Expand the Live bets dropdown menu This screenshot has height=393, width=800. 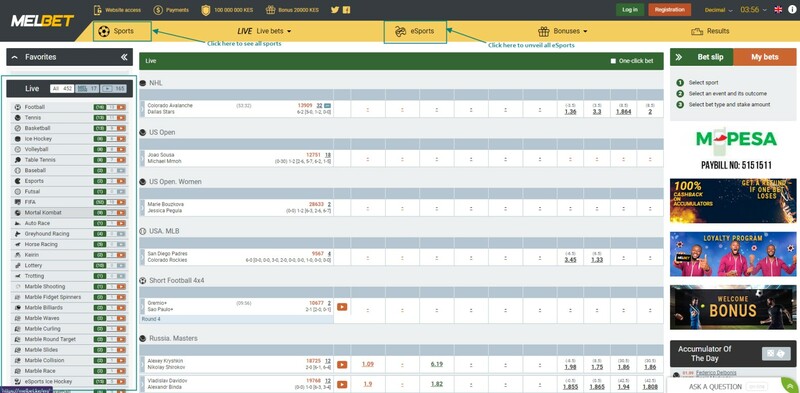264,31
